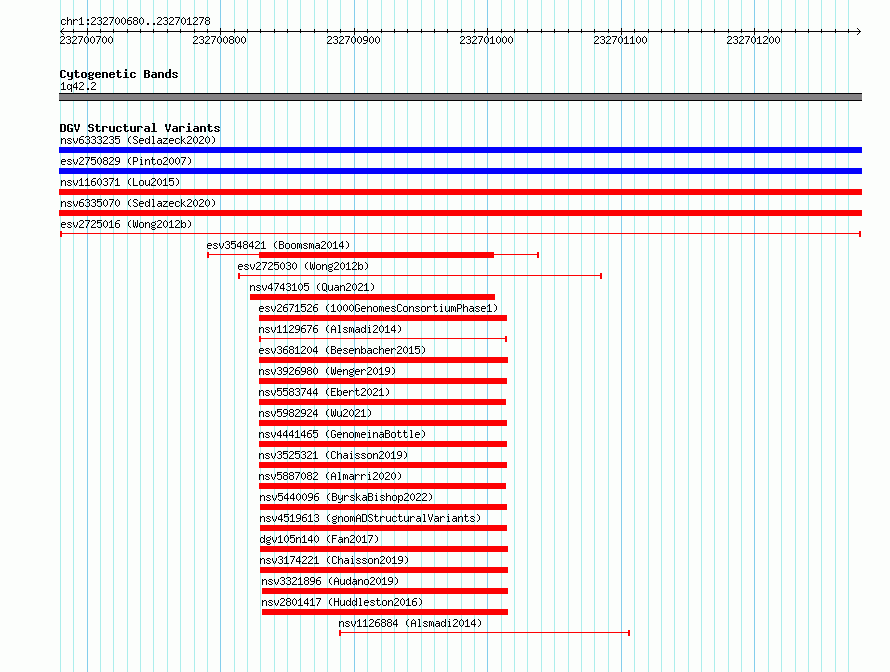Click nsv1129676 (Alsmadi2014) label
This screenshot has height=672, width=890.
[x=330, y=329]
